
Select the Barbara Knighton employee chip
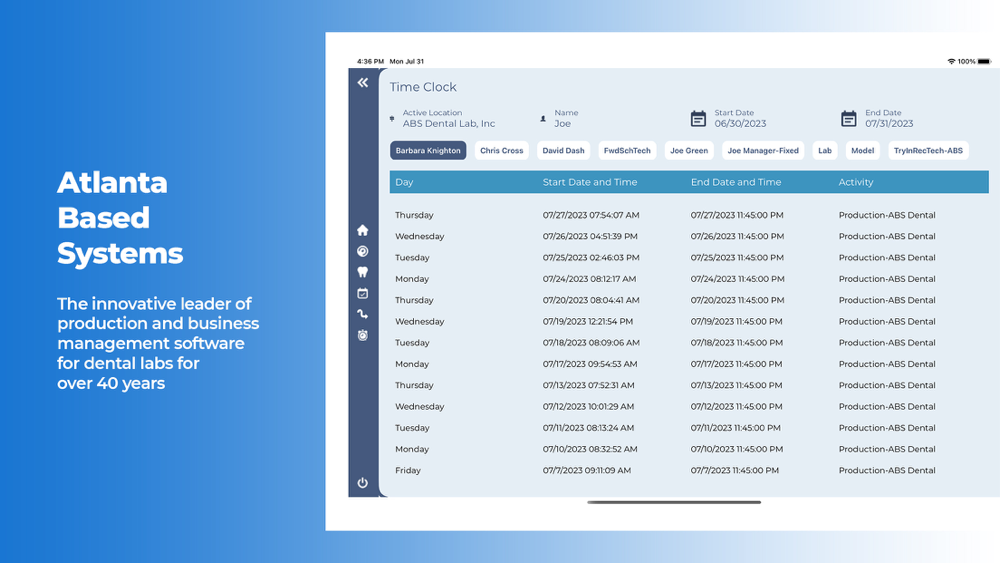coord(428,150)
